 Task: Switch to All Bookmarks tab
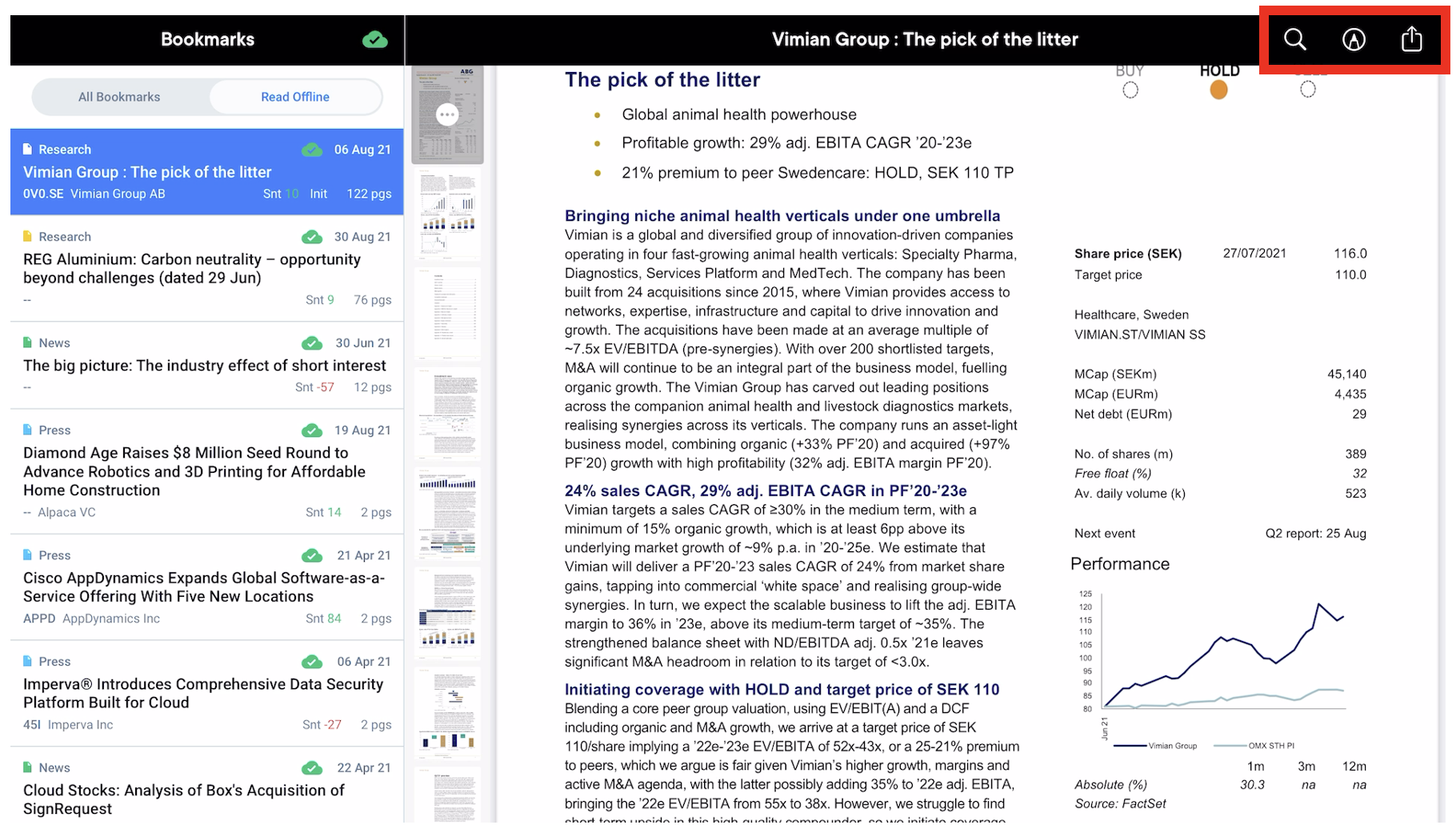(119, 97)
